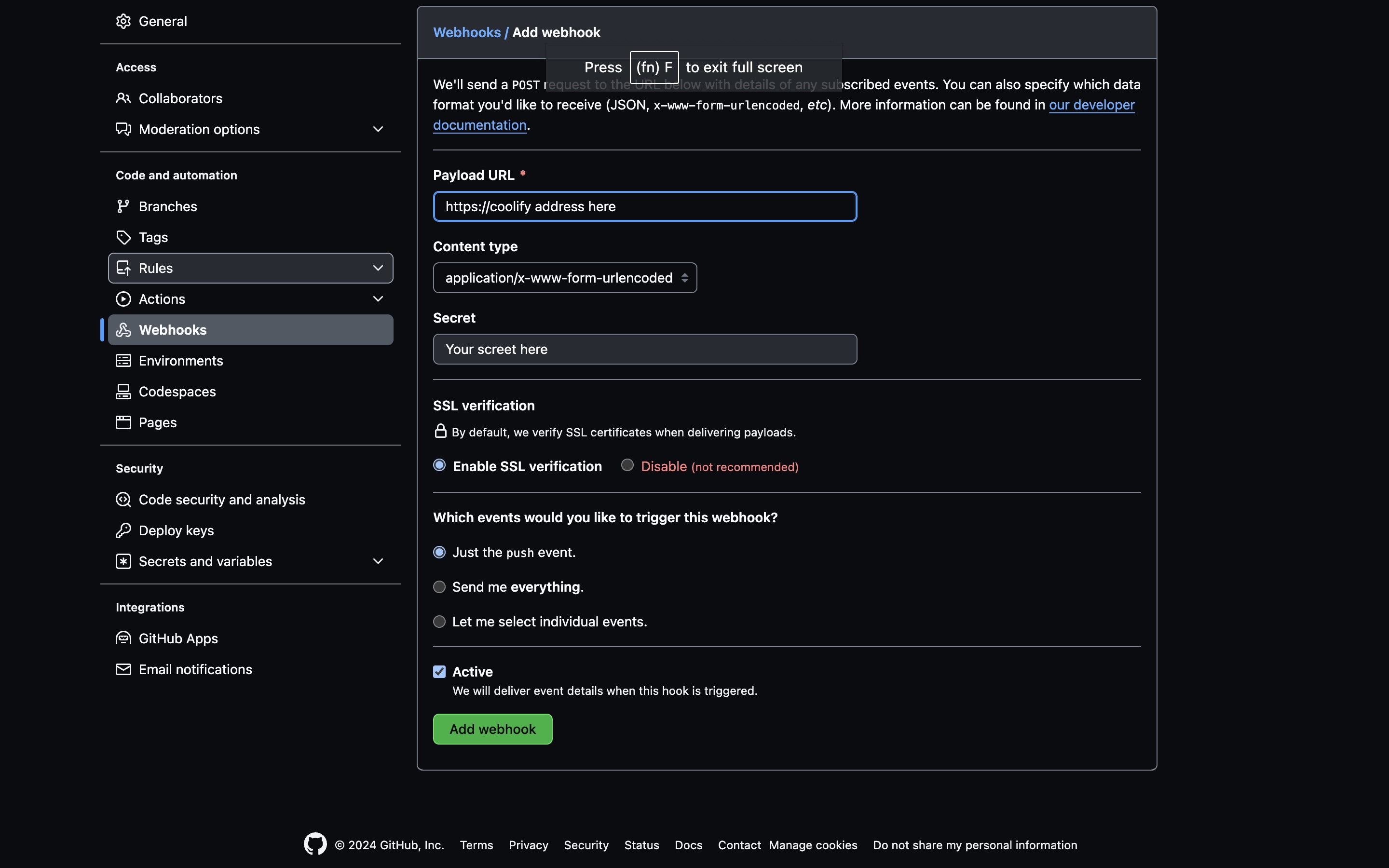Go to Deploy keys settings
Image resolution: width=1389 pixels, height=868 pixels.
pos(250,530)
